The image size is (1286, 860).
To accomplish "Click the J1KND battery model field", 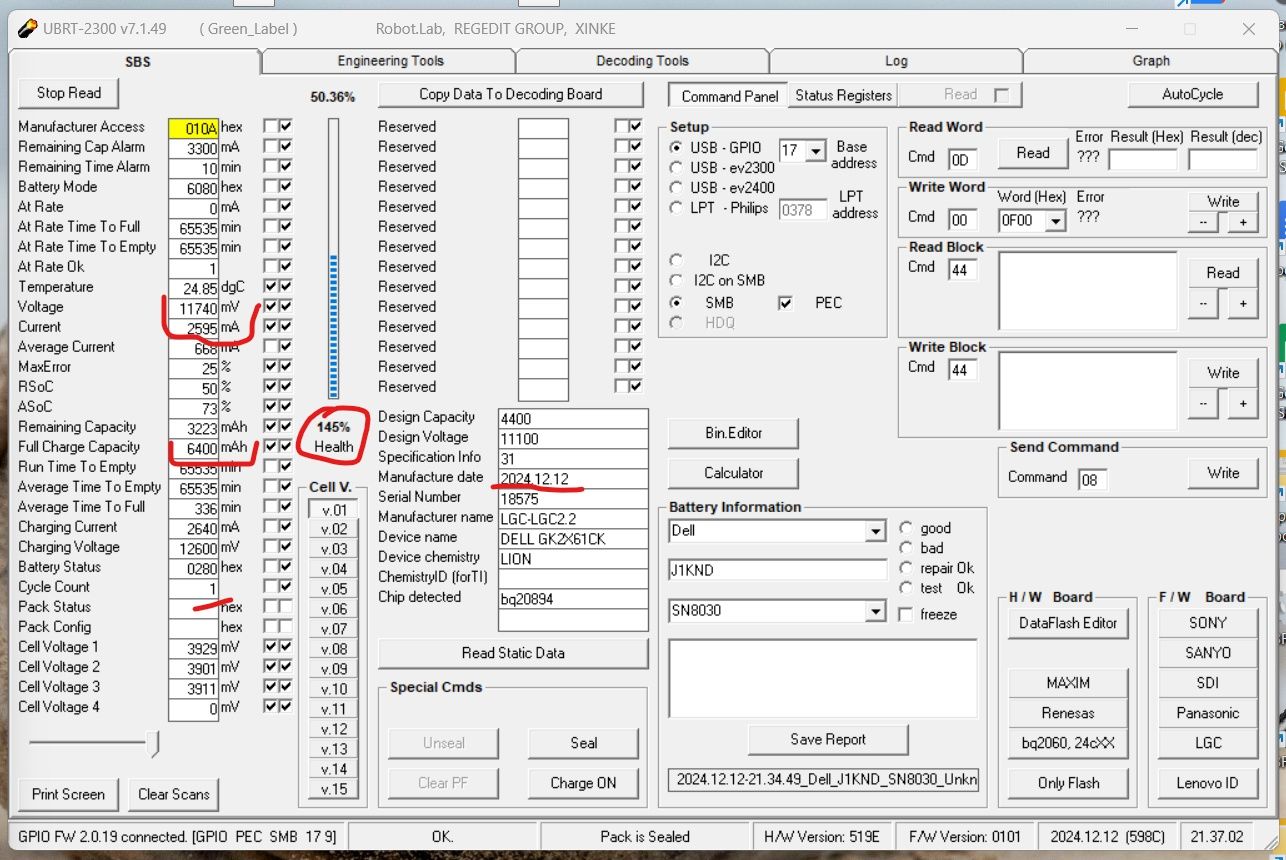I will [x=778, y=571].
